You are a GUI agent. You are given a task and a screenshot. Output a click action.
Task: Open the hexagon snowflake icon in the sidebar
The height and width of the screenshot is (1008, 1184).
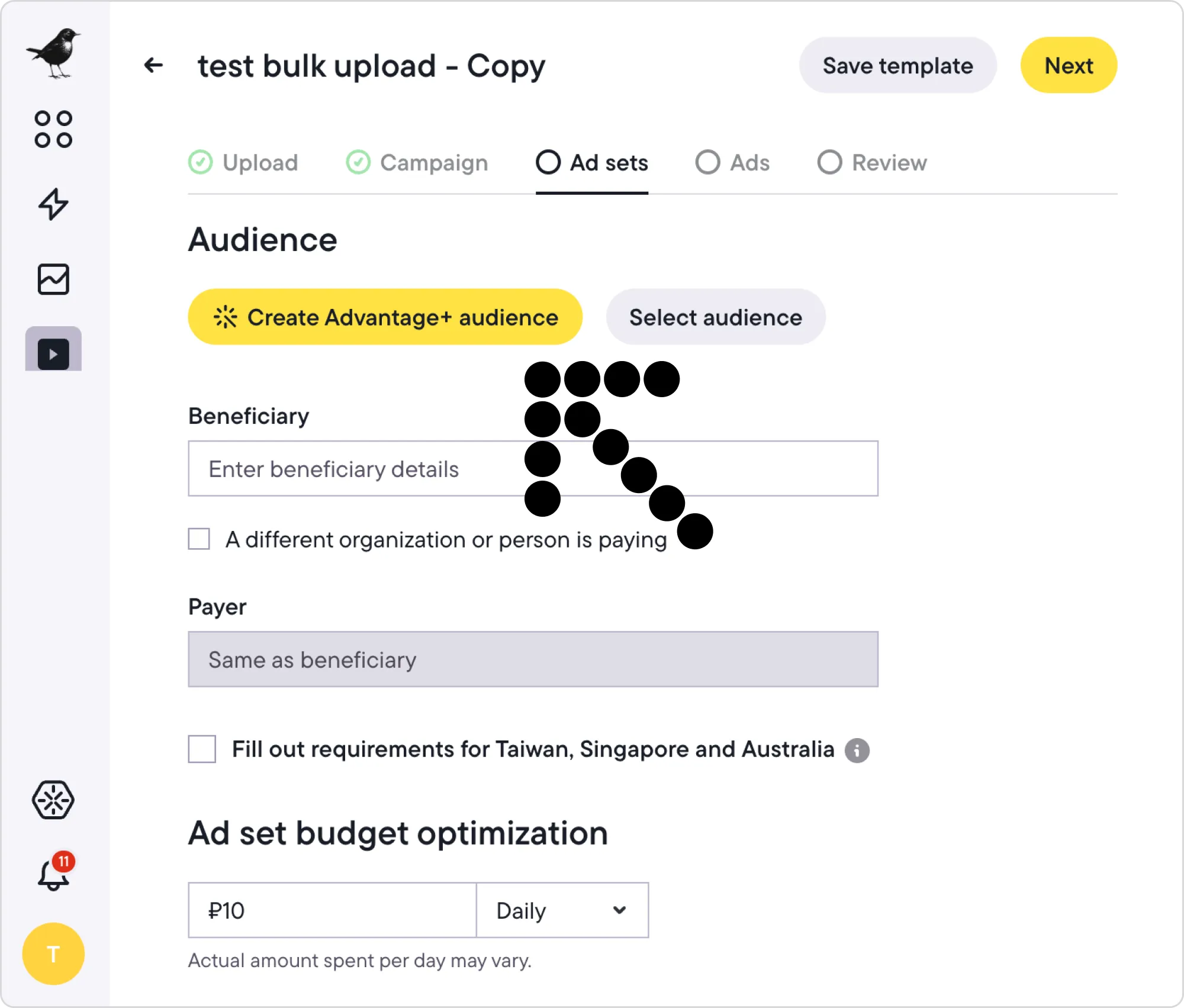(x=53, y=800)
